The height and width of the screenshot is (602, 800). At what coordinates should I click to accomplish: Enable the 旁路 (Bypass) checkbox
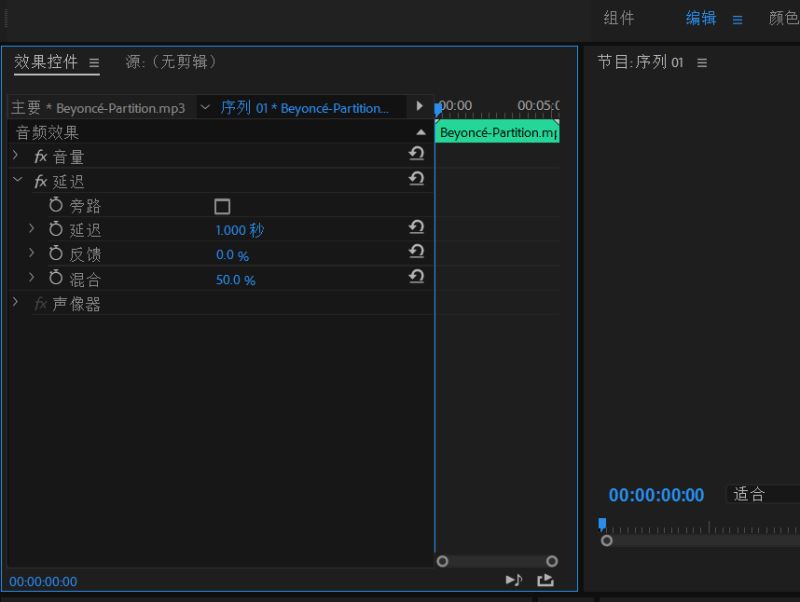[x=222, y=206]
